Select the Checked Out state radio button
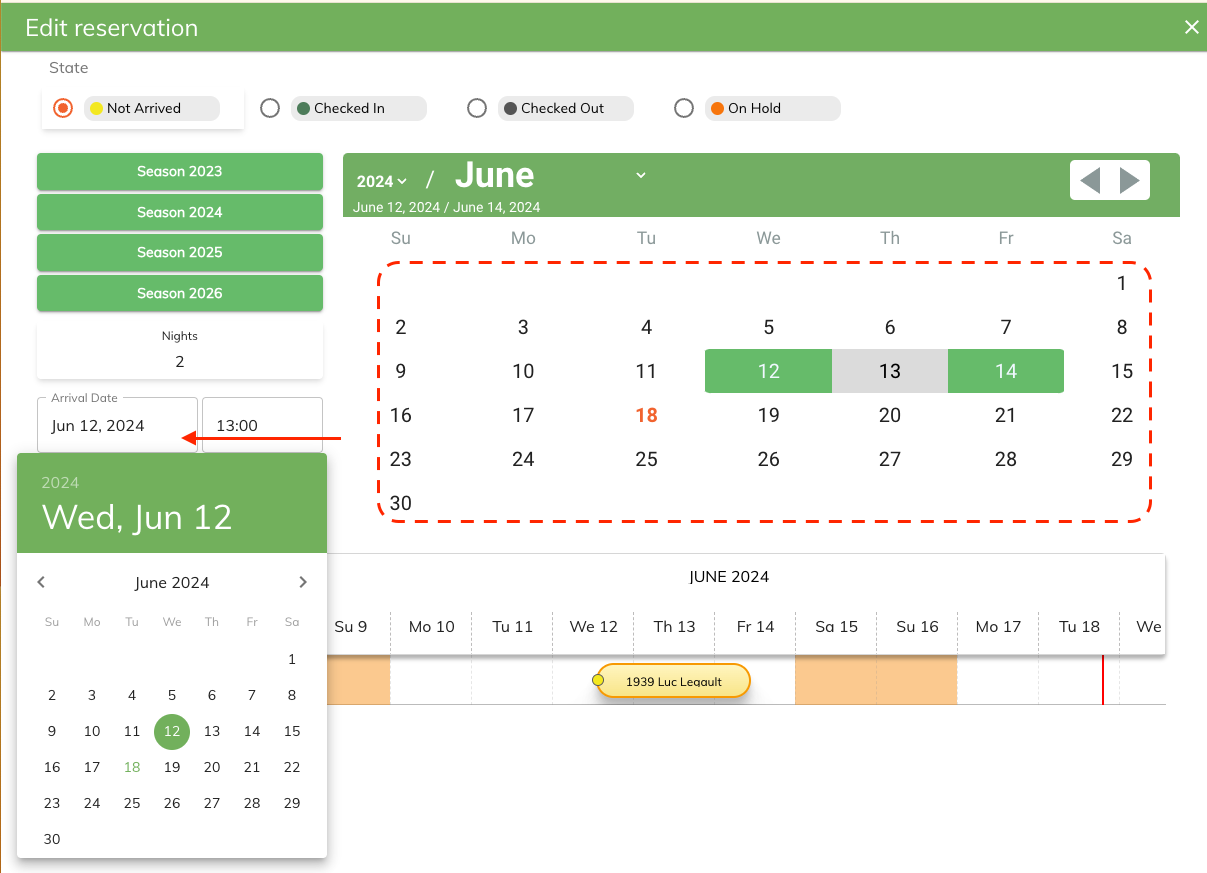Image resolution: width=1207 pixels, height=873 pixels. click(477, 108)
